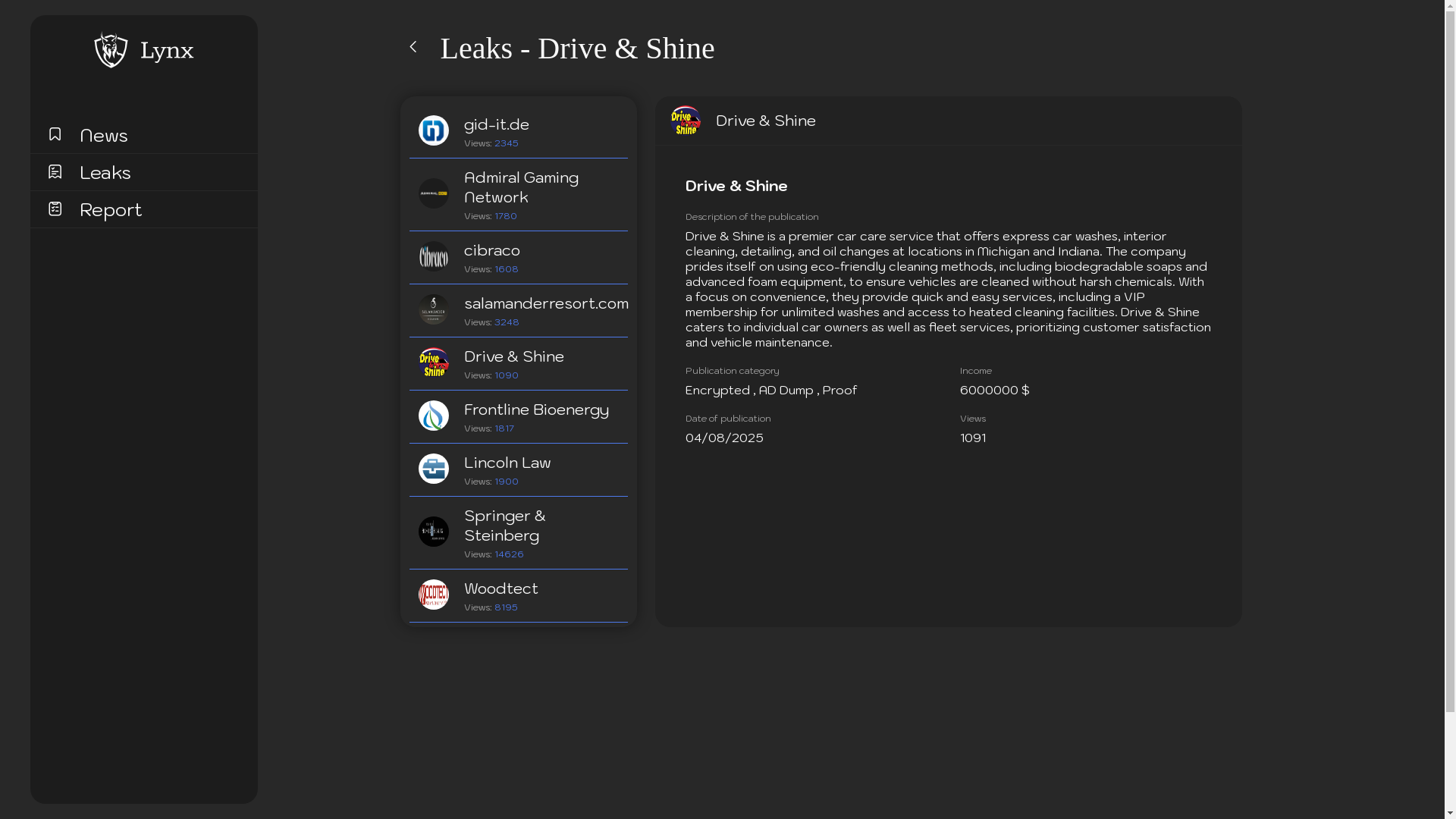Open the News menu item
Viewport: 1456px width, 819px height.
(104, 136)
